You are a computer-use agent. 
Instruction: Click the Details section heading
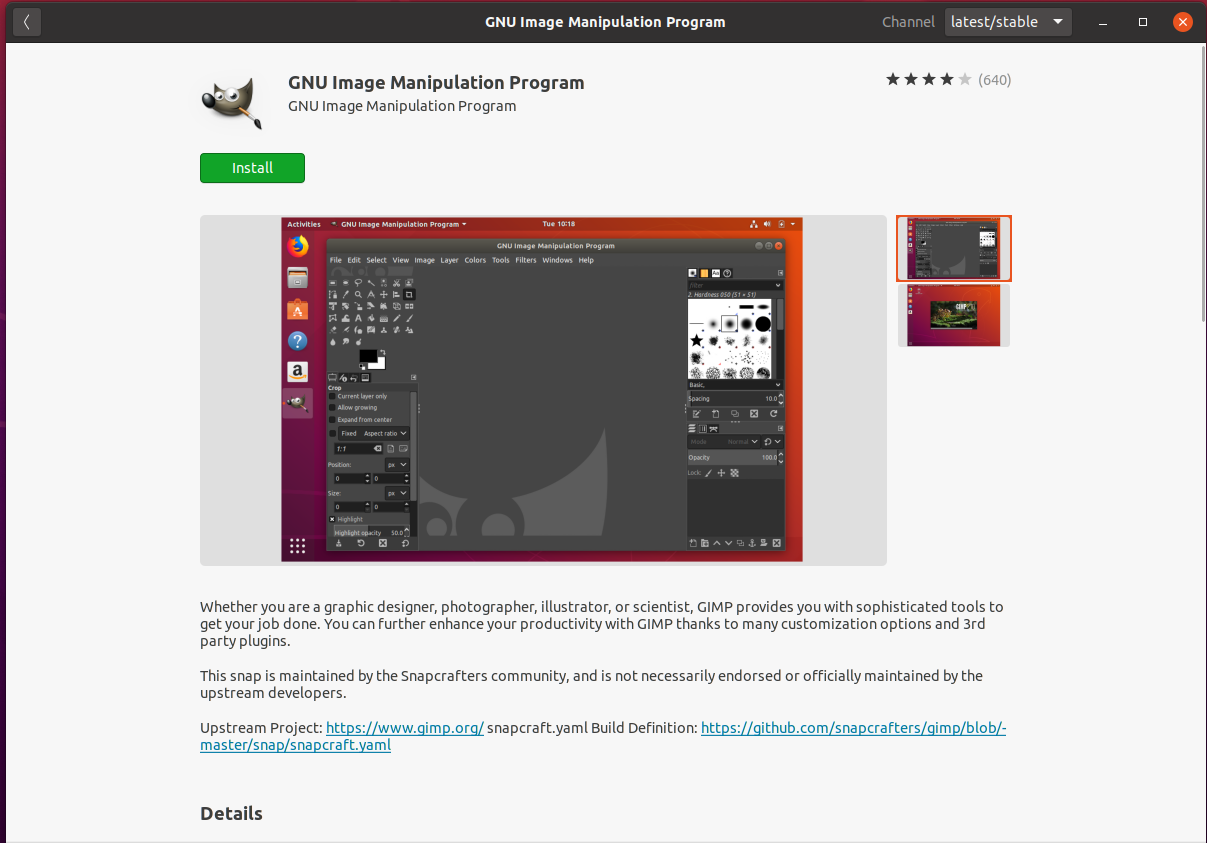pos(231,813)
